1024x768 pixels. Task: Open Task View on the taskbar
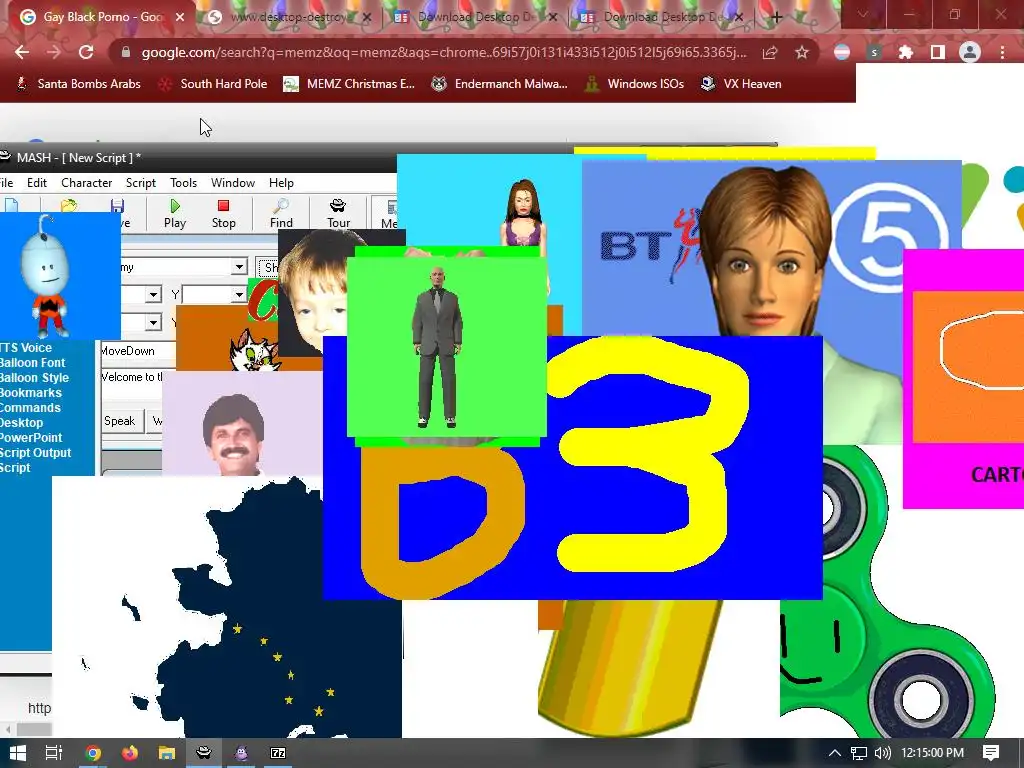(x=54, y=753)
